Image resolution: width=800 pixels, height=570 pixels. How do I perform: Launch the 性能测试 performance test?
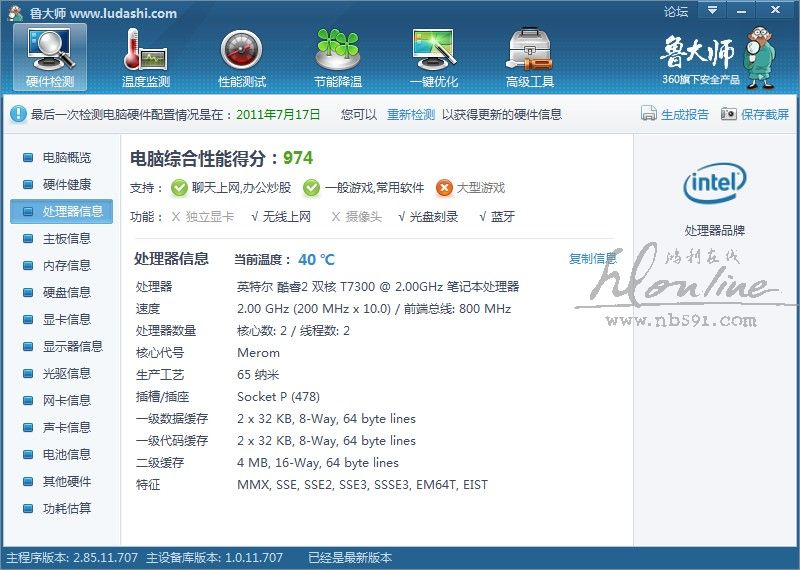[241, 57]
